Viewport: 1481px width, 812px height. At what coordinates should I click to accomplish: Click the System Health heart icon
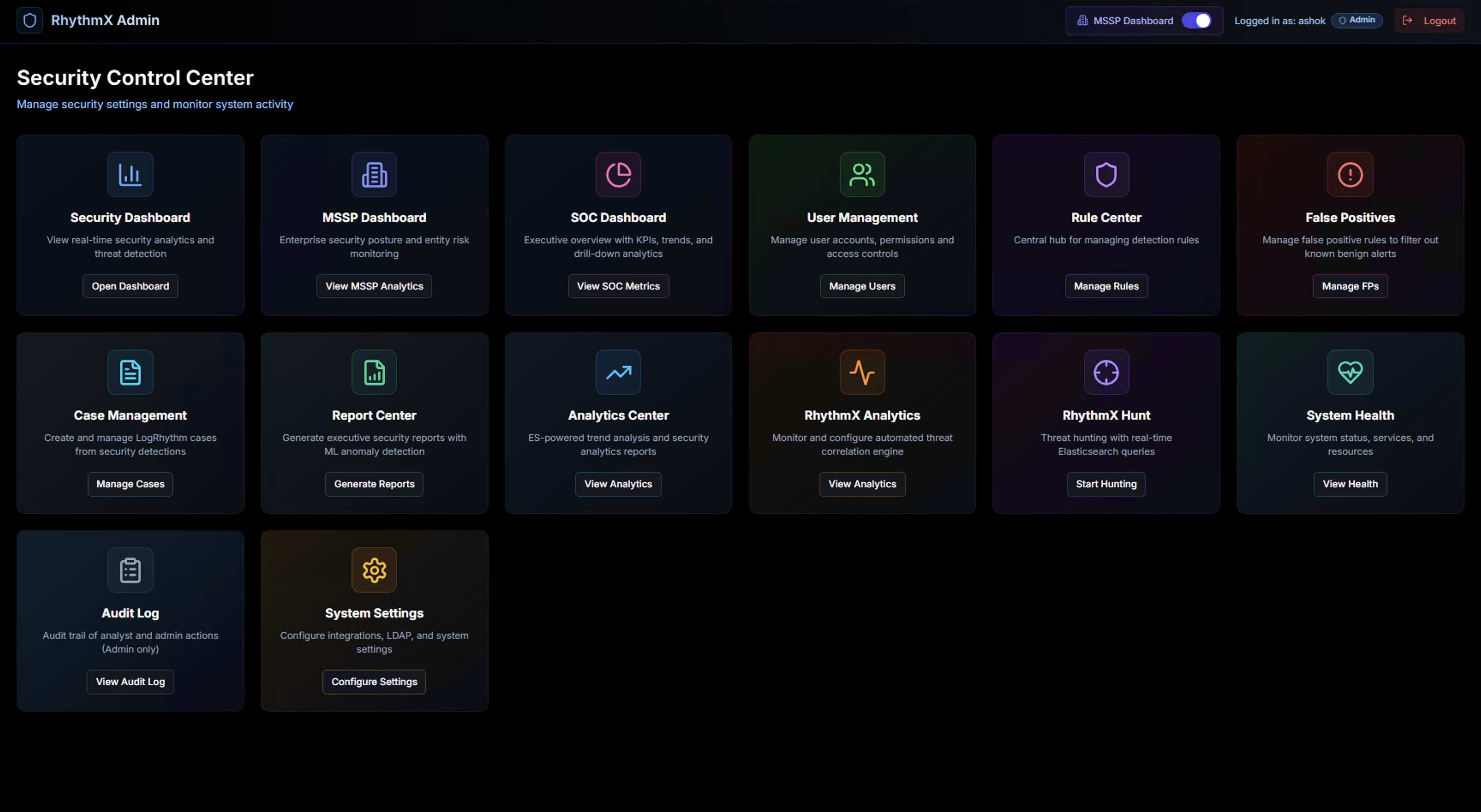[x=1350, y=373]
